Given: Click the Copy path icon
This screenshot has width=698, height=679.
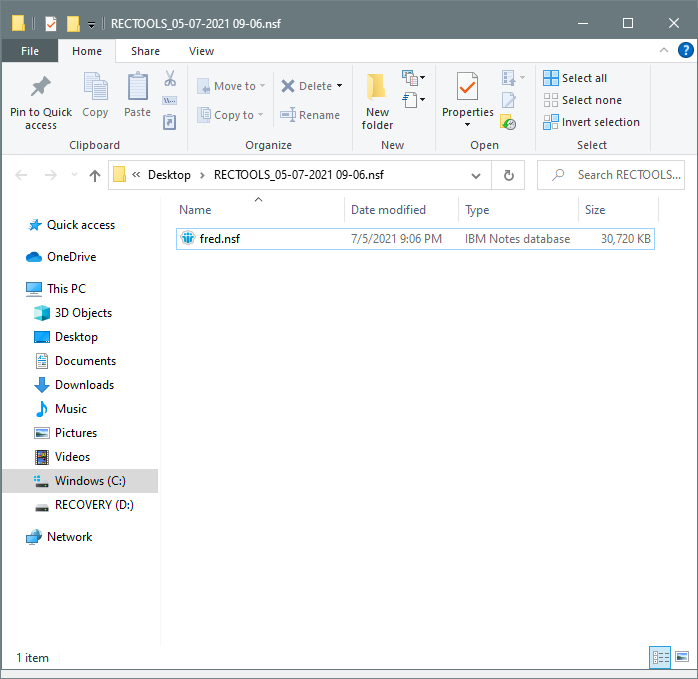Looking at the screenshot, I should tap(170, 101).
